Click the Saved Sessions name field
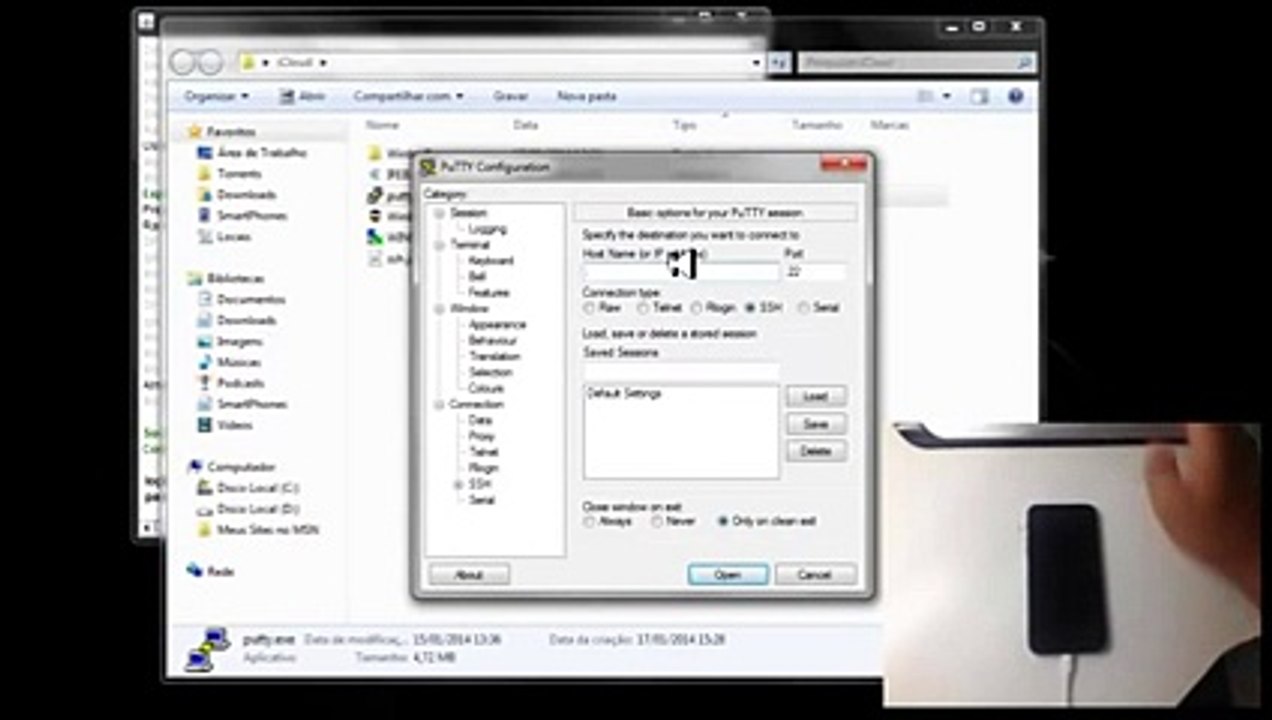Viewport: 1272px width, 720px height. pyautogui.click(x=680, y=370)
